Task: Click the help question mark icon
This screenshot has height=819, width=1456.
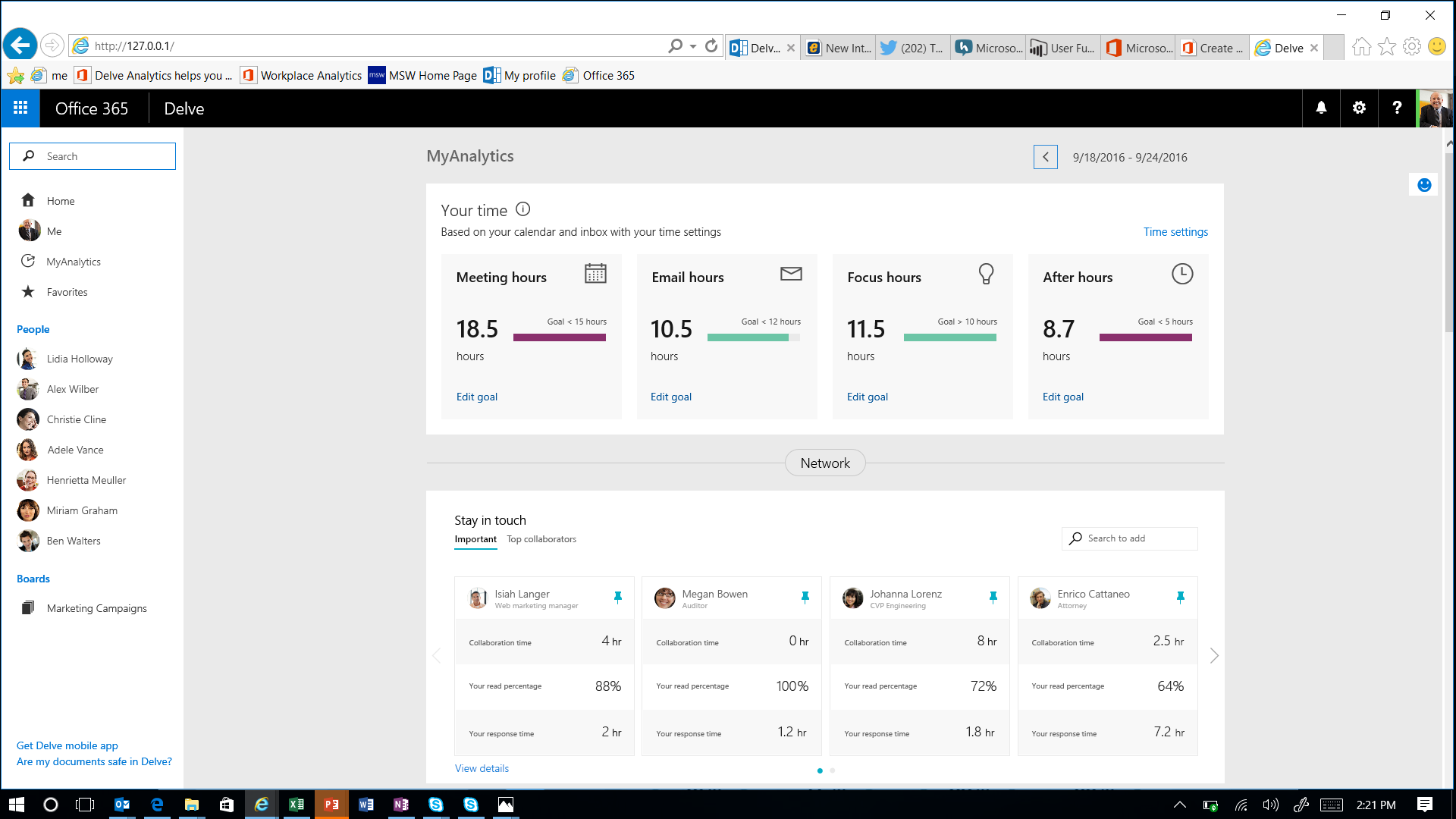Action: tap(1397, 108)
